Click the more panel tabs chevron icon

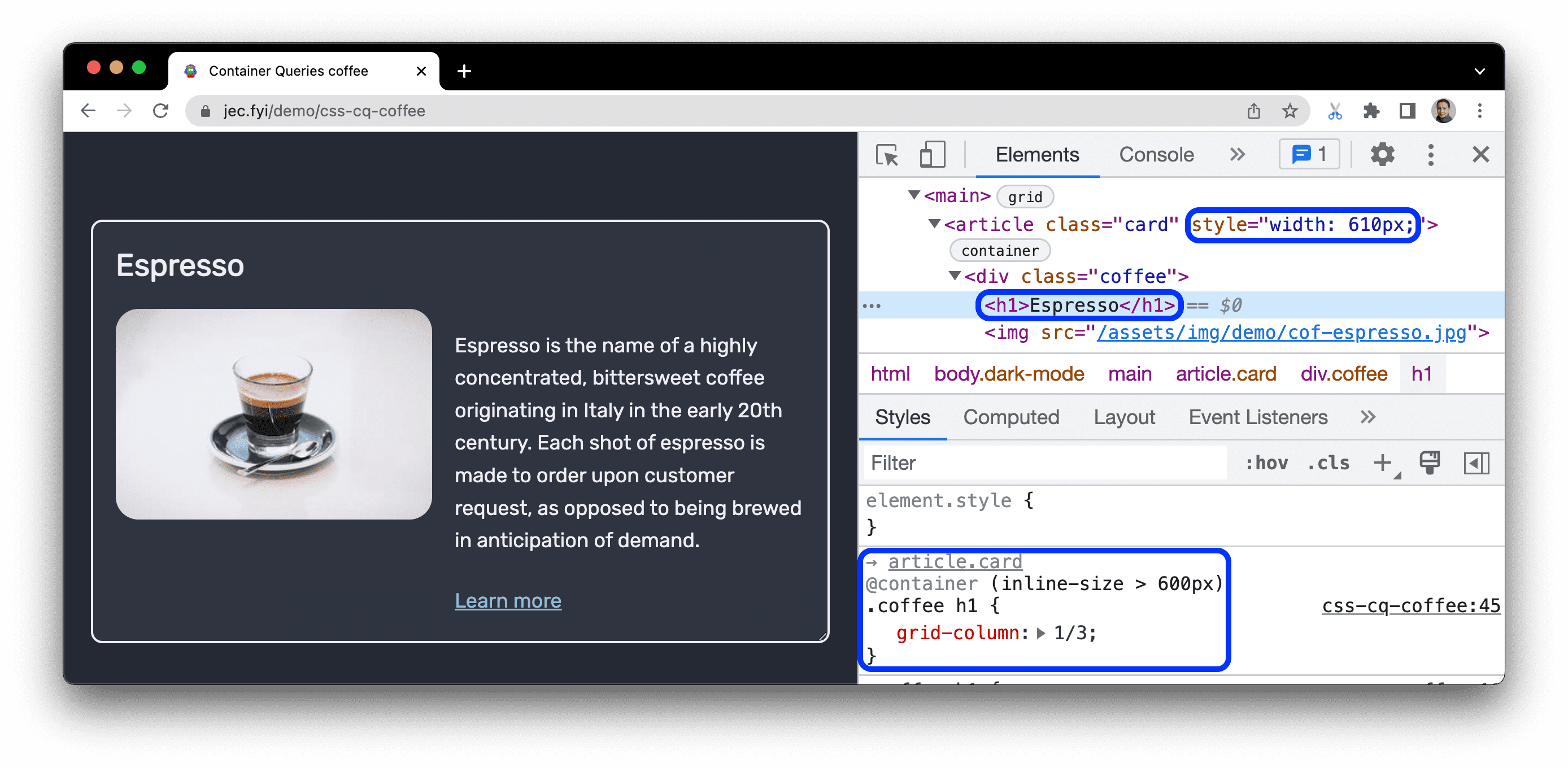pyautogui.click(x=1238, y=155)
